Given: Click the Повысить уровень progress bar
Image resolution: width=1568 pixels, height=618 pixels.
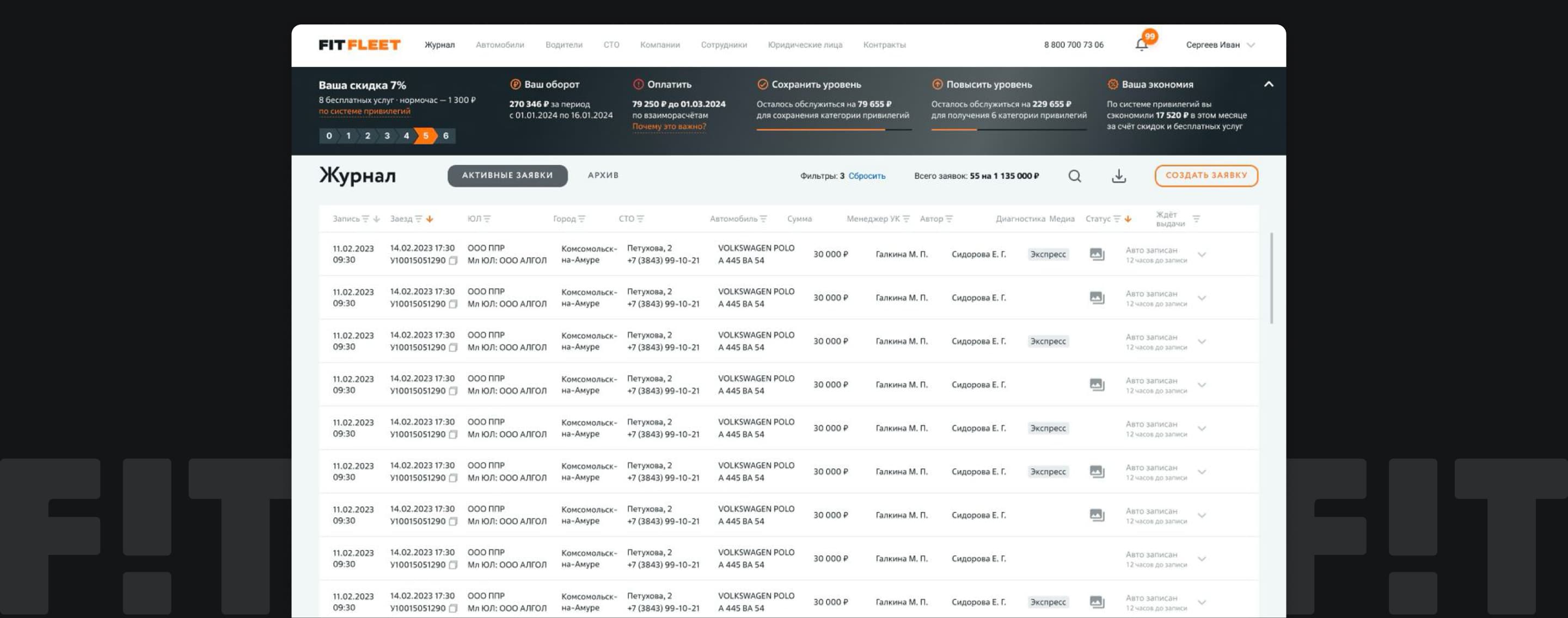Looking at the screenshot, I should tap(1009, 129).
